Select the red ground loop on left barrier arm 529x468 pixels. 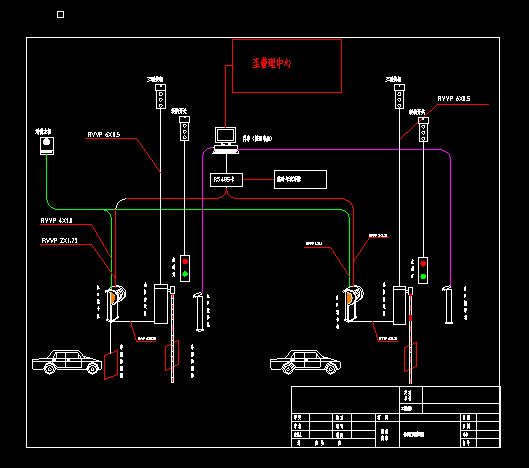[172, 356]
